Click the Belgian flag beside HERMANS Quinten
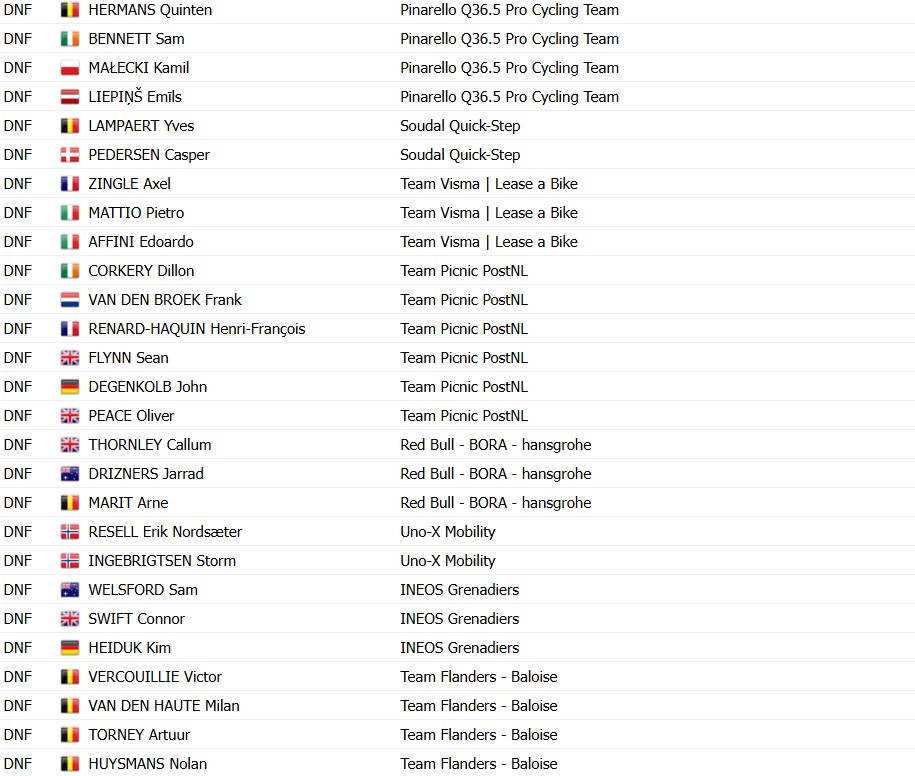 [x=69, y=10]
